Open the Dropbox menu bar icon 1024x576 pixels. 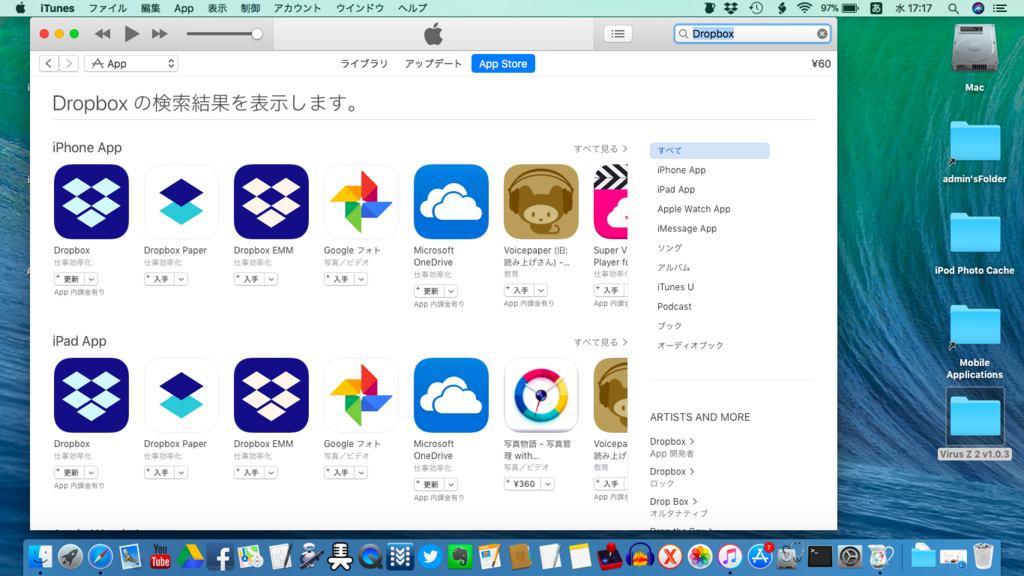pyautogui.click(x=731, y=8)
